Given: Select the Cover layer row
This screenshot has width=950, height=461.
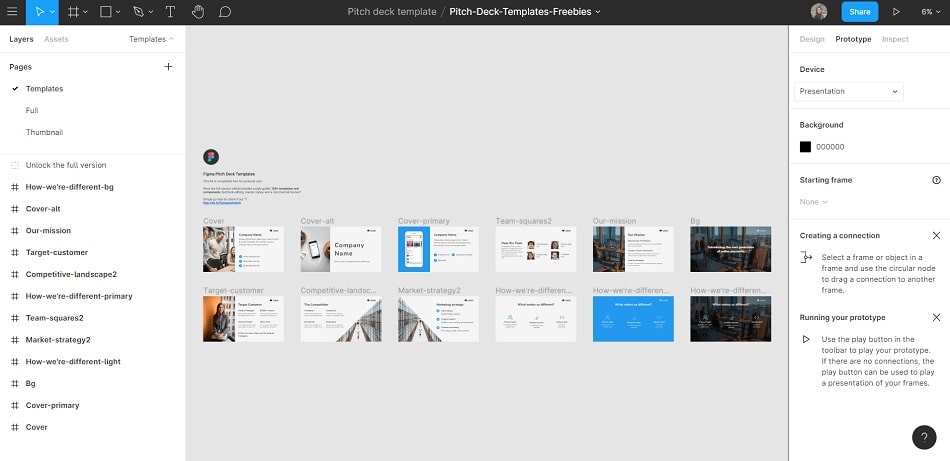Looking at the screenshot, I should coord(92,427).
